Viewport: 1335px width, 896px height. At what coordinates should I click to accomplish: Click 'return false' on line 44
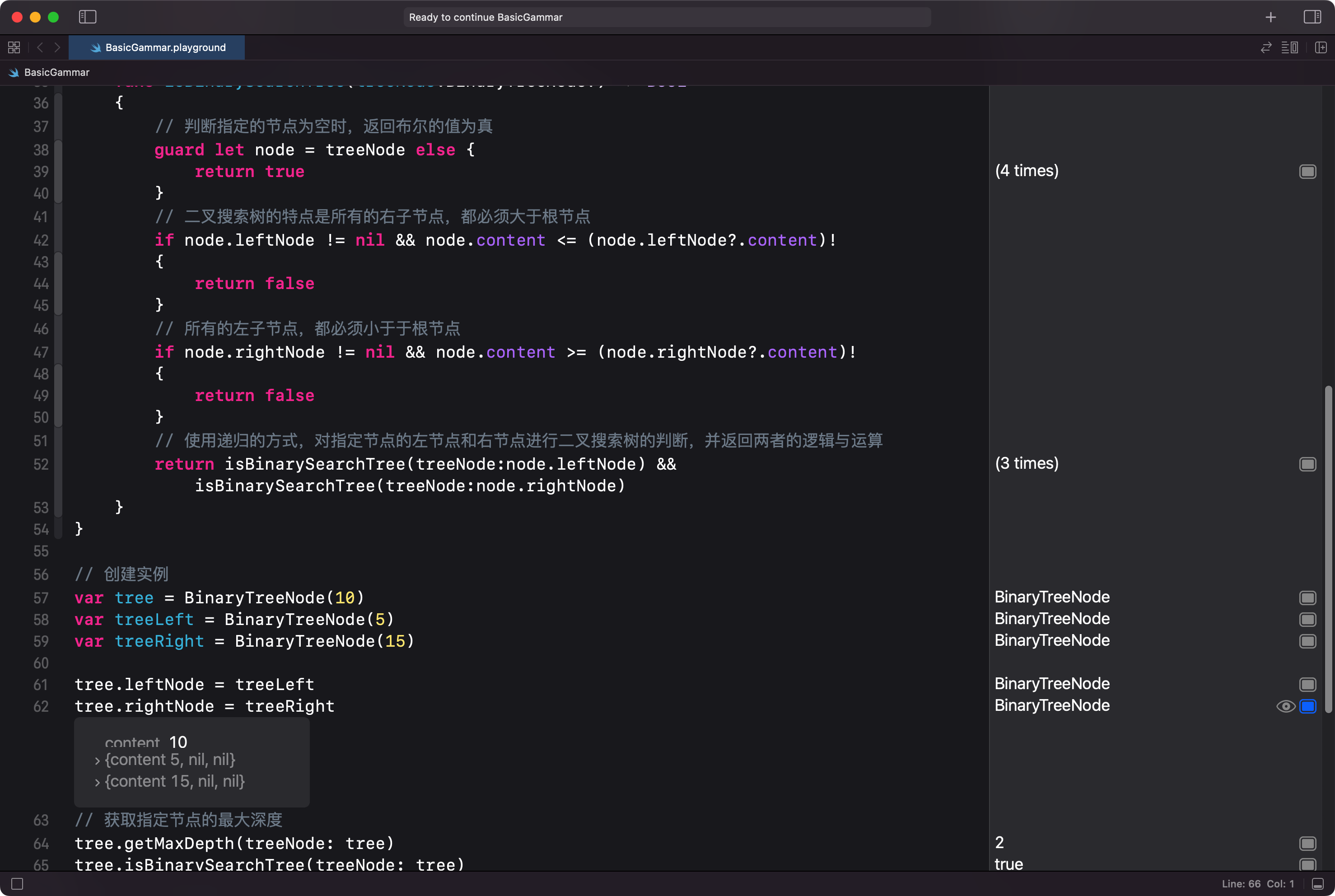254,284
